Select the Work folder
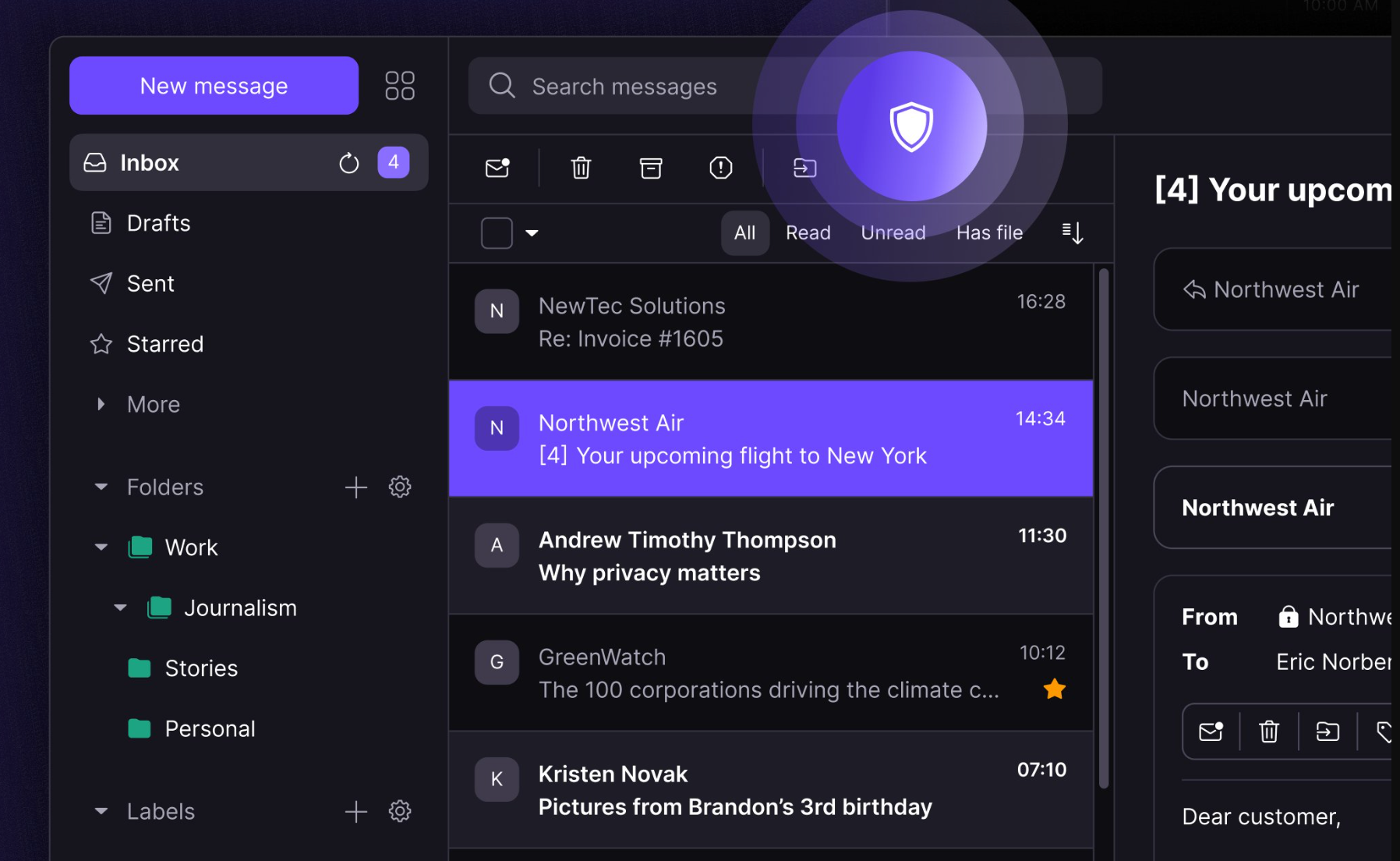 point(191,547)
